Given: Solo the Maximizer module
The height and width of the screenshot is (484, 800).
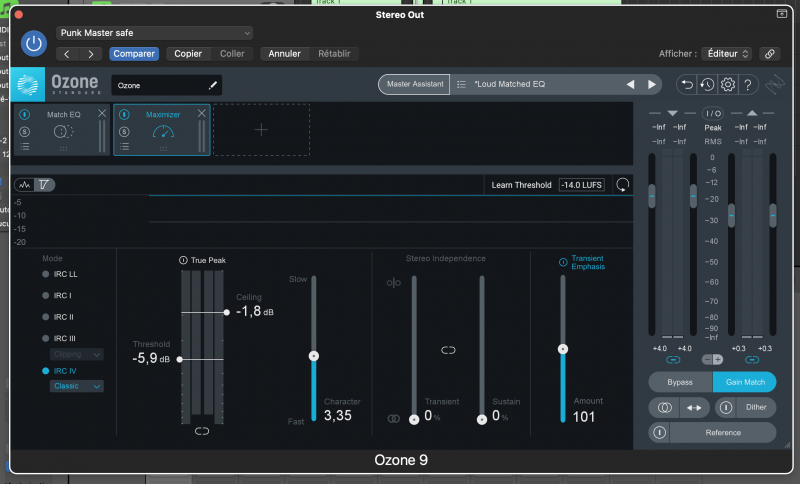Looking at the screenshot, I should click(x=124, y=131).
